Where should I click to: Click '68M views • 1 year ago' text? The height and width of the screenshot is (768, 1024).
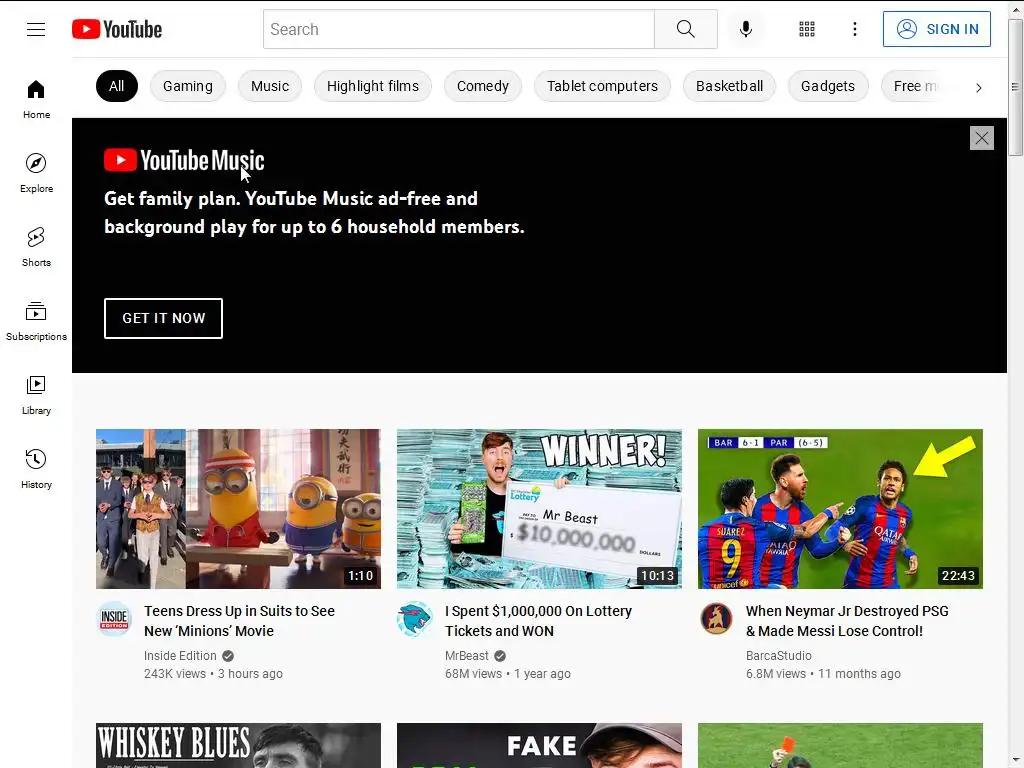point(507,674)
